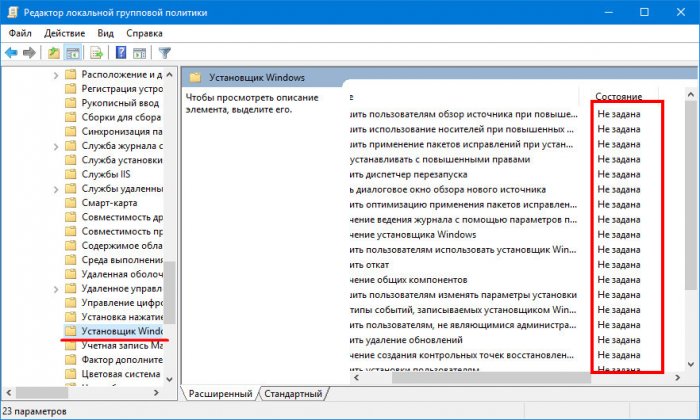The height and width of the screenshot is (420, 700).
Task: Select the Удаленная оболоч folder
Action: click(x=114, y=274)
